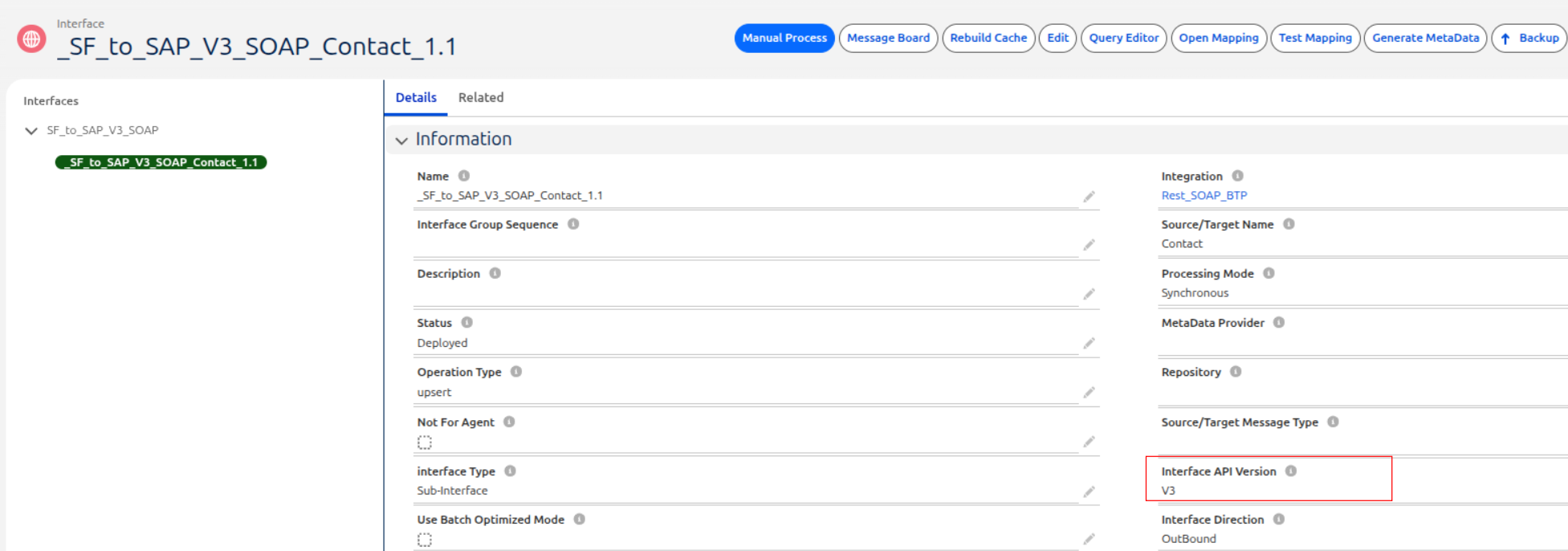The width and height of the screenshot is (1568, 551).
Task: Click pencil icon for Description field
Action: pos(1089,295)
